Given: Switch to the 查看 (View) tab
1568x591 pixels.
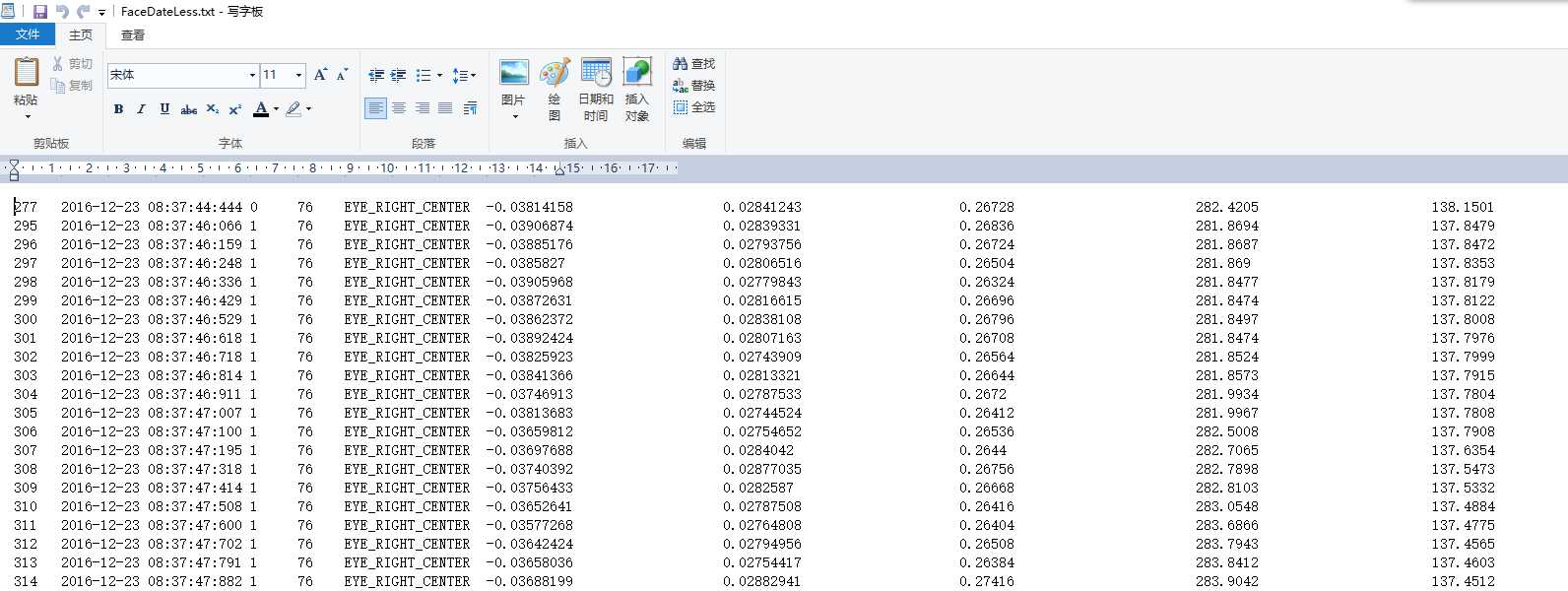Looking at the screenshot, I should (133, 34).
